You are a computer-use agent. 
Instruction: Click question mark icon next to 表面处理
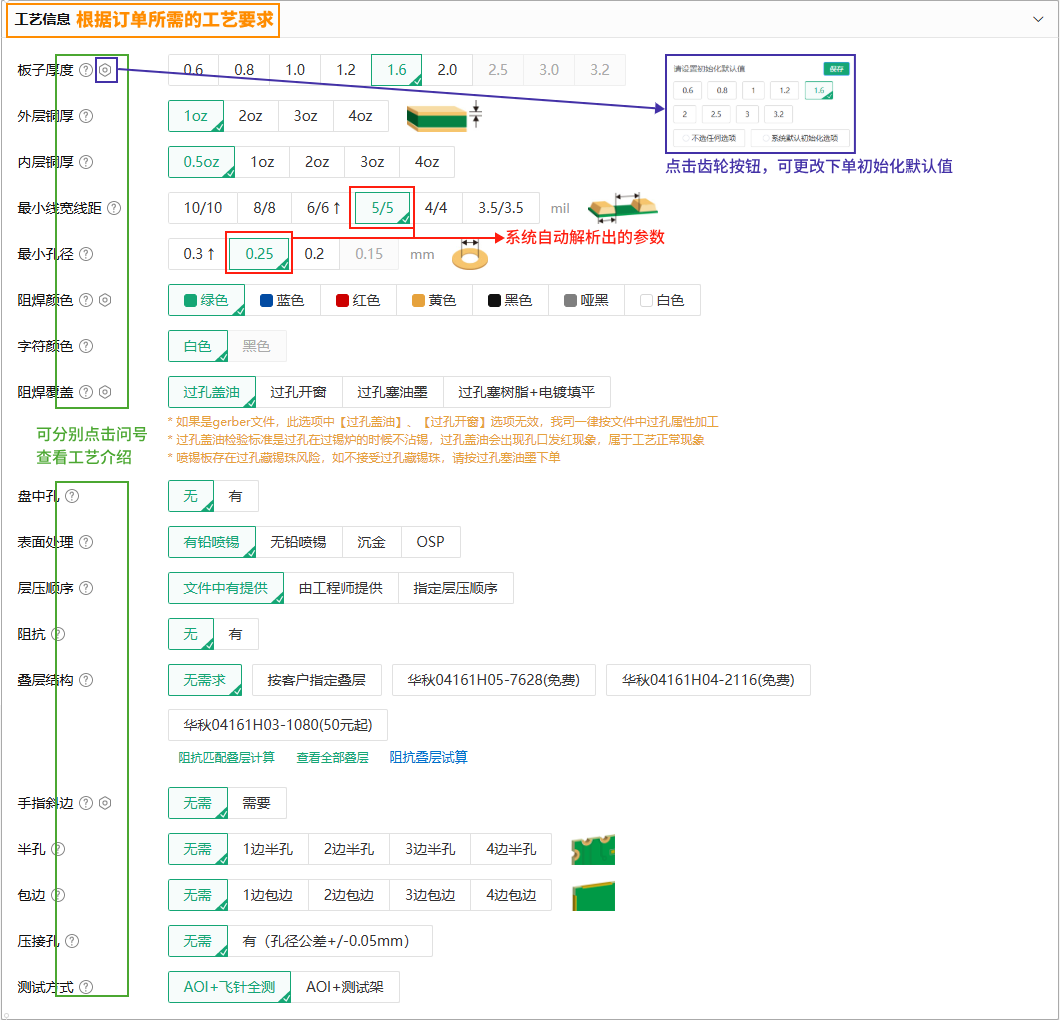coord(86,542)
